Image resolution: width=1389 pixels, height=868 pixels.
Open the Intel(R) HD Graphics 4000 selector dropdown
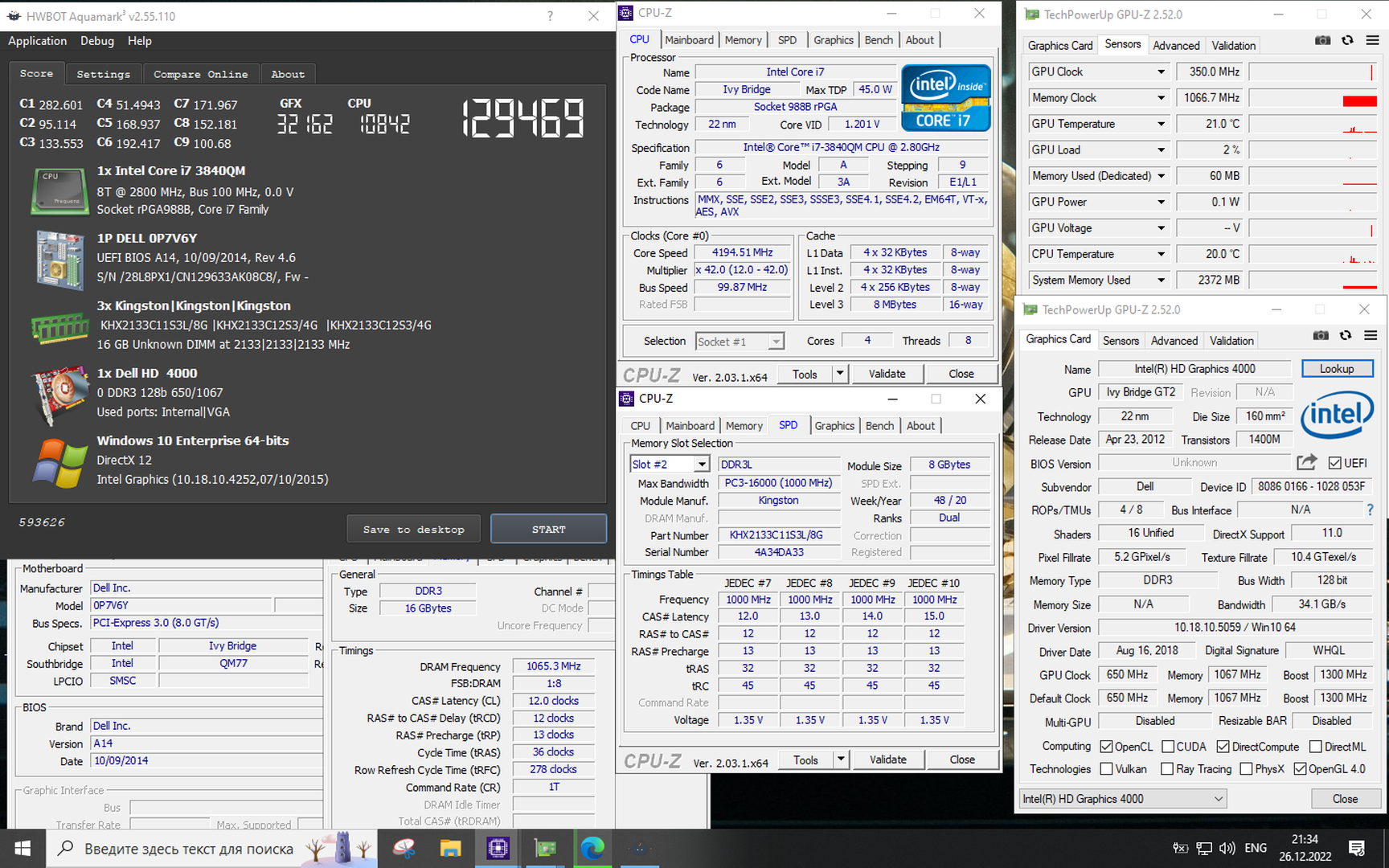click(1219, 799)
